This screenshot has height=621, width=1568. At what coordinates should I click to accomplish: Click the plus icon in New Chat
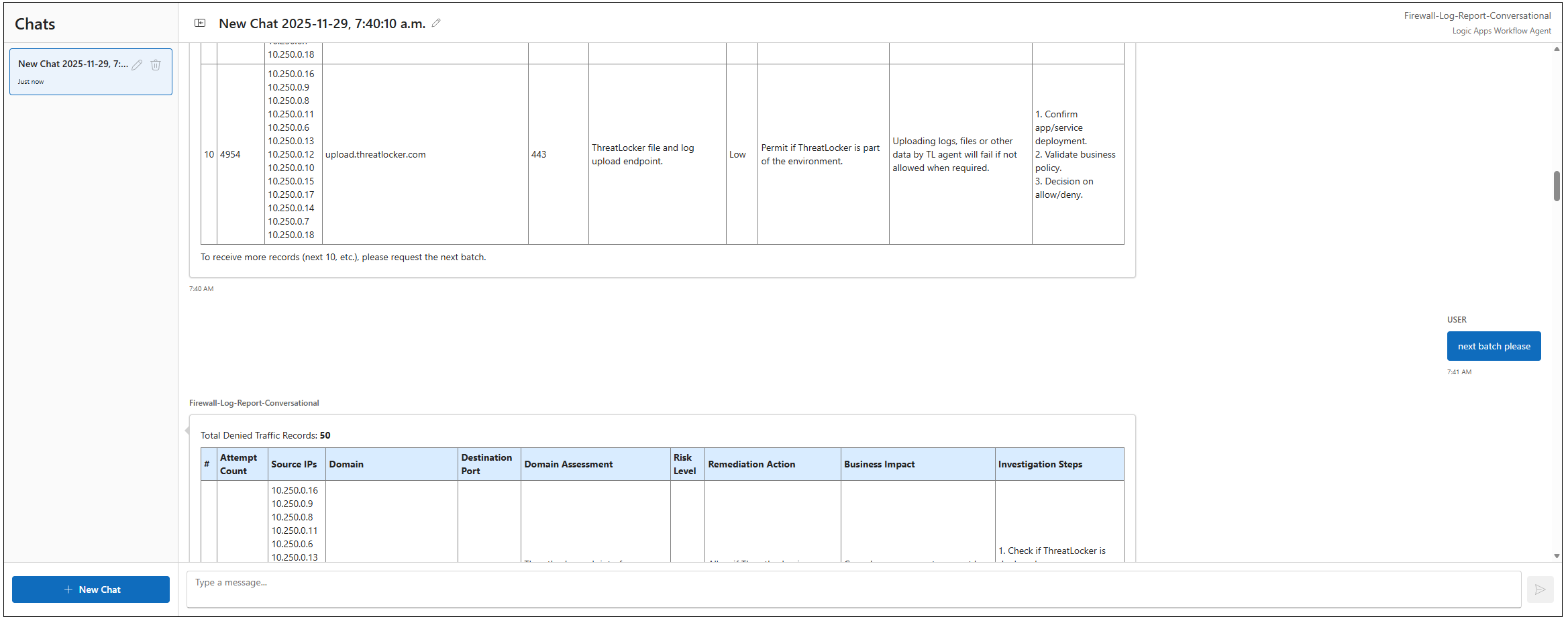[x=68, y=589]
